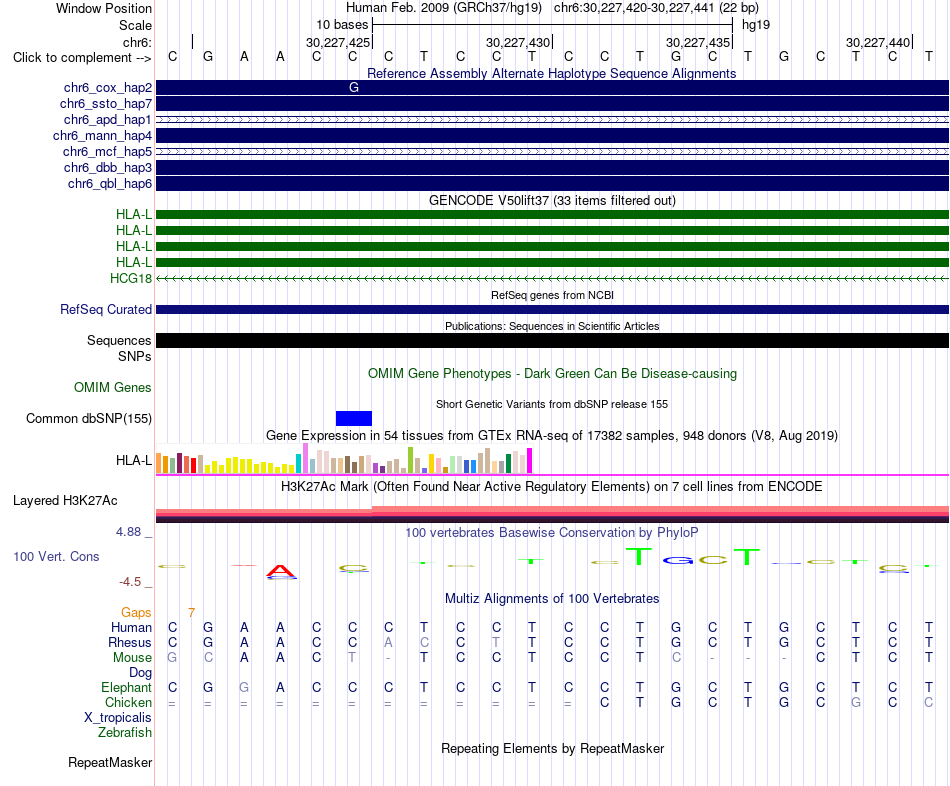The height and width of the screenshot is (786, 950).
Task: Click the blue dbSNP variant box
Action: 354,418
